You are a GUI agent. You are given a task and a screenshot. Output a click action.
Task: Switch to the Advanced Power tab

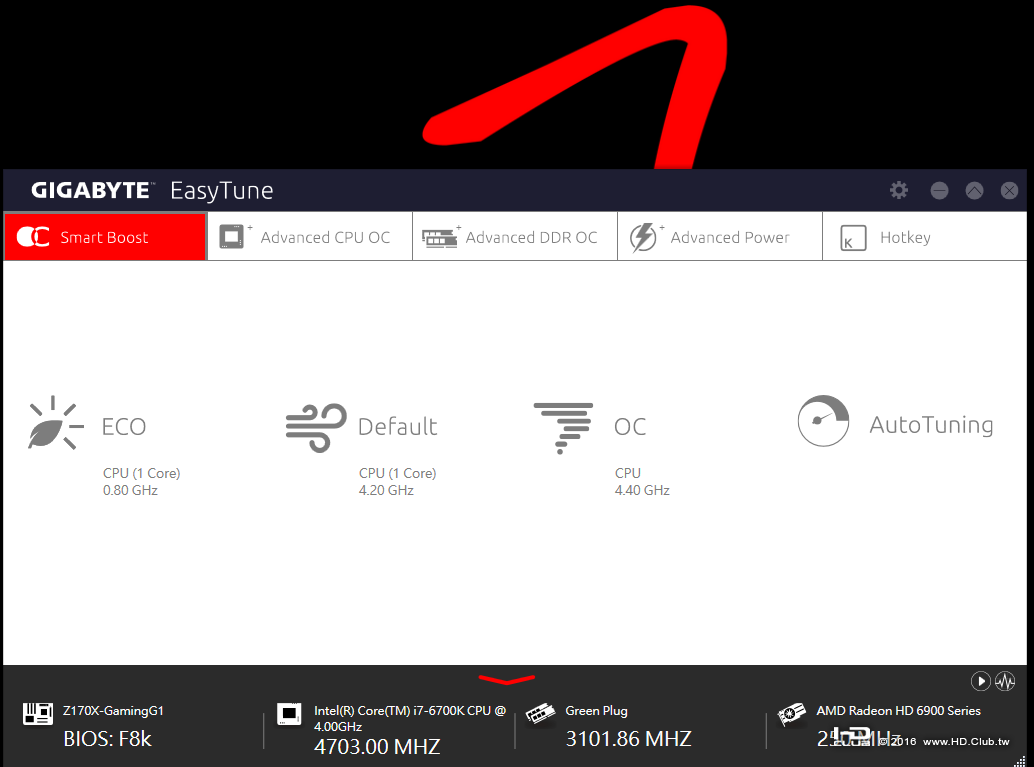pos(720,237)
